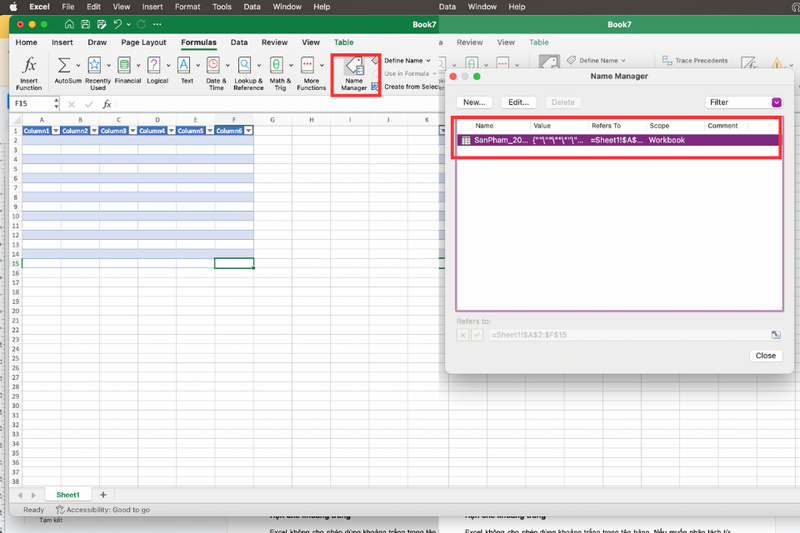The height and width of the screenshot is (533, 800).
Task: Click Create from Selection
Action: [x=406, y=87]
